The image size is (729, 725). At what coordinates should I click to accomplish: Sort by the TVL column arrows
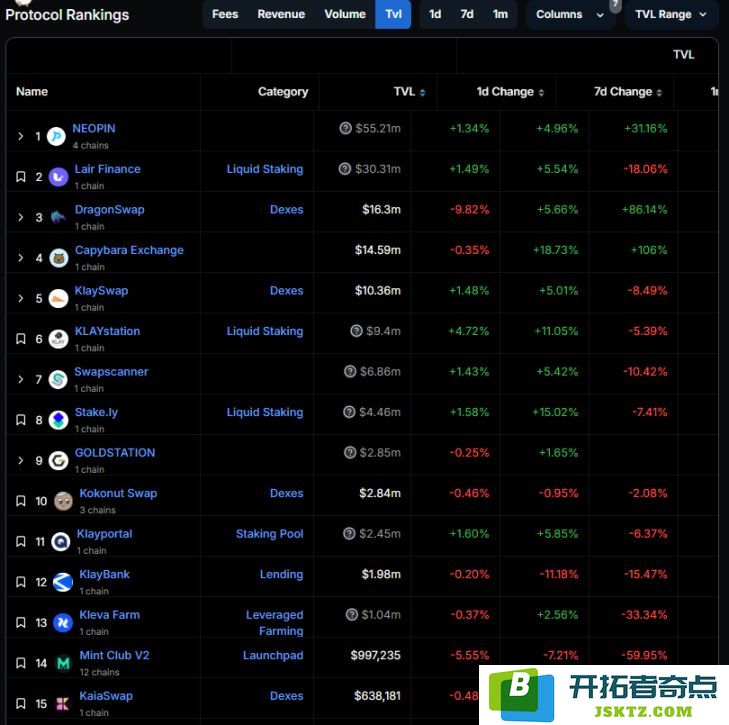tap(422, 93)
